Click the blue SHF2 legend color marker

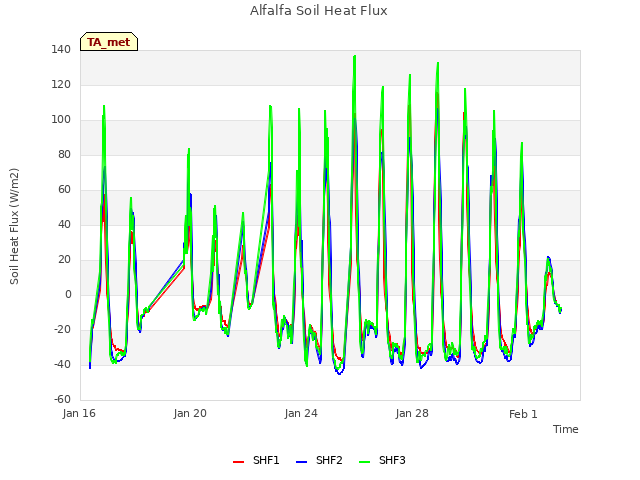coord(301,462)
